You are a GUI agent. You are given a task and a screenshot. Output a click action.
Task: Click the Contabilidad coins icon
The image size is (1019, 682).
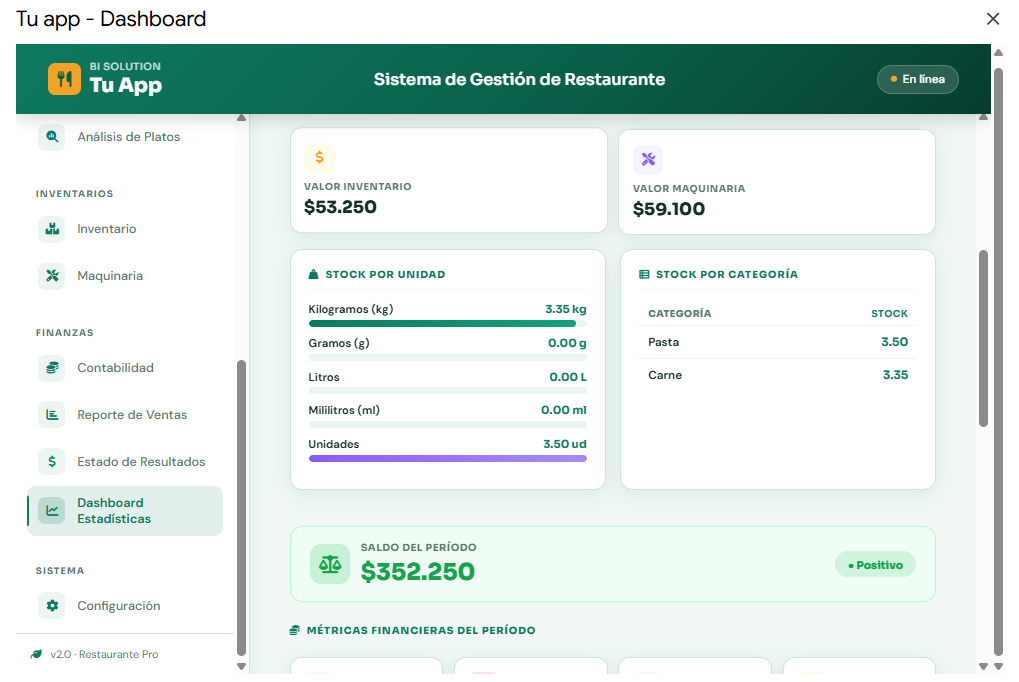(x=52, y=368)
